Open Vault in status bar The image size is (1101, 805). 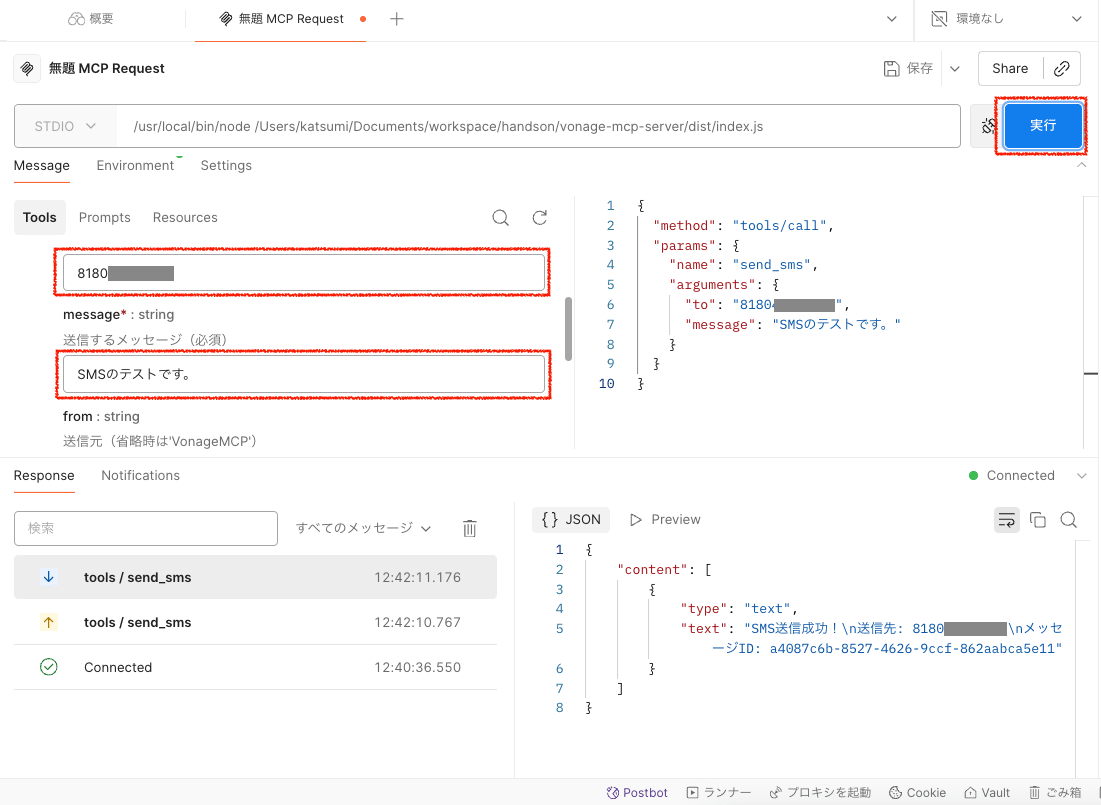pyautogui.click(x=987, y=792)
